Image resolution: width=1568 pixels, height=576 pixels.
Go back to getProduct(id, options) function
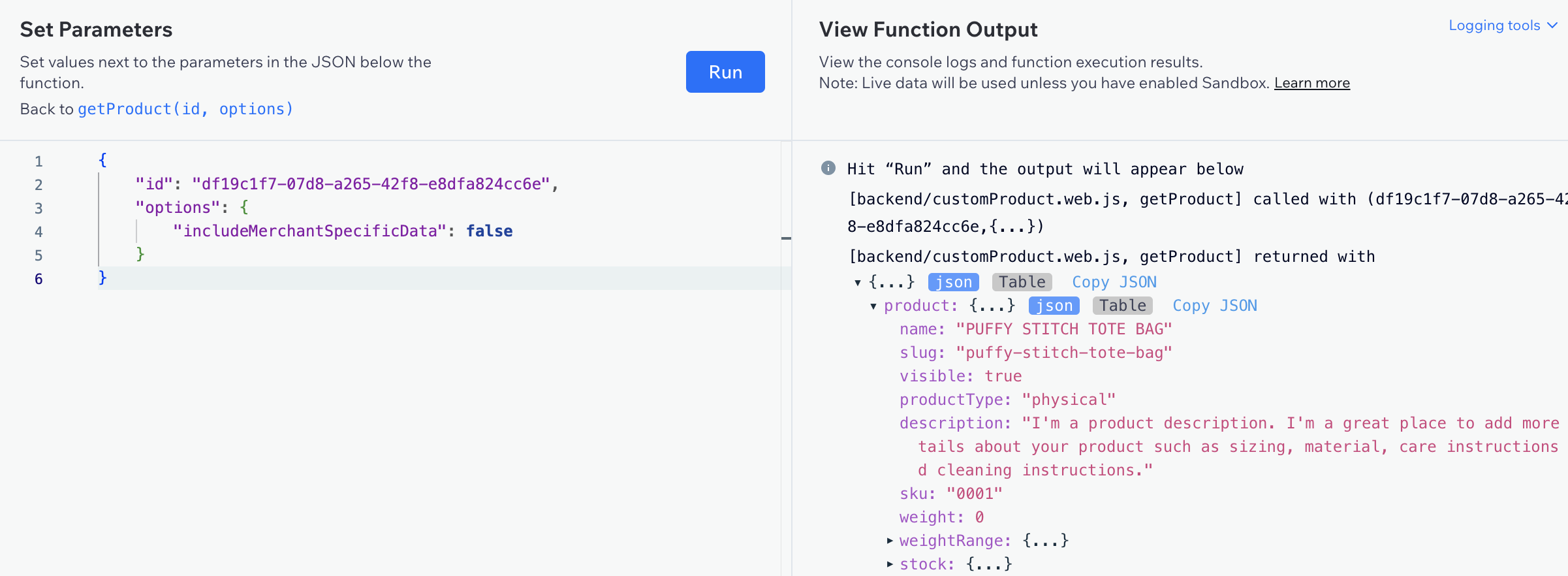tap(185, 109)
